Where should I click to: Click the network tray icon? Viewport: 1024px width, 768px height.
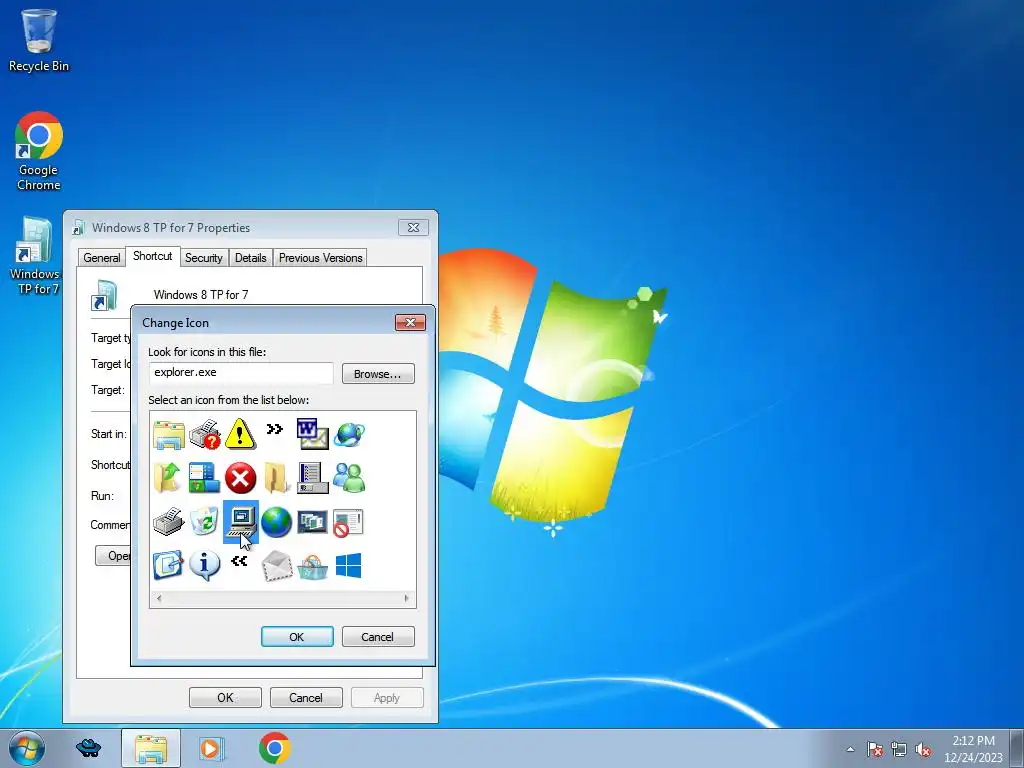899,749
